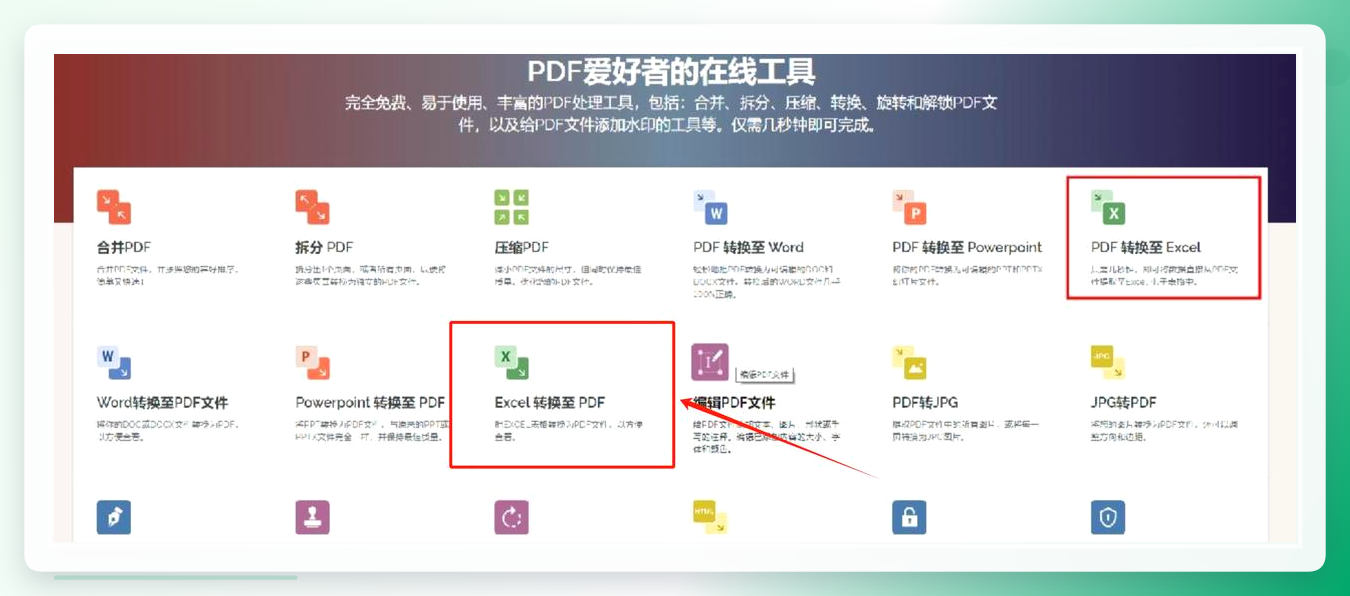Click the description under 合并PDF
Image resolution: width=1350 pixels, height=596 pixels.
168,276
